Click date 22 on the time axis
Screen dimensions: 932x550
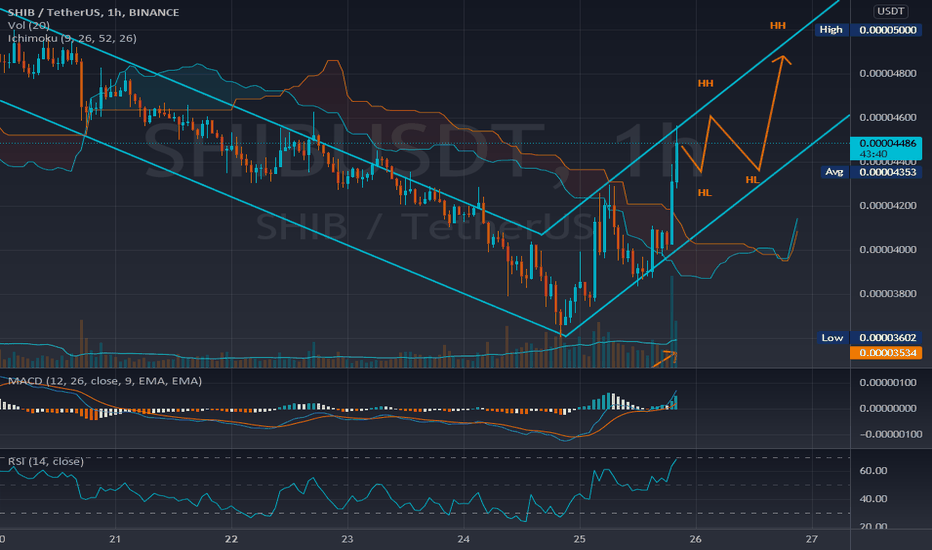pos(231,539)
